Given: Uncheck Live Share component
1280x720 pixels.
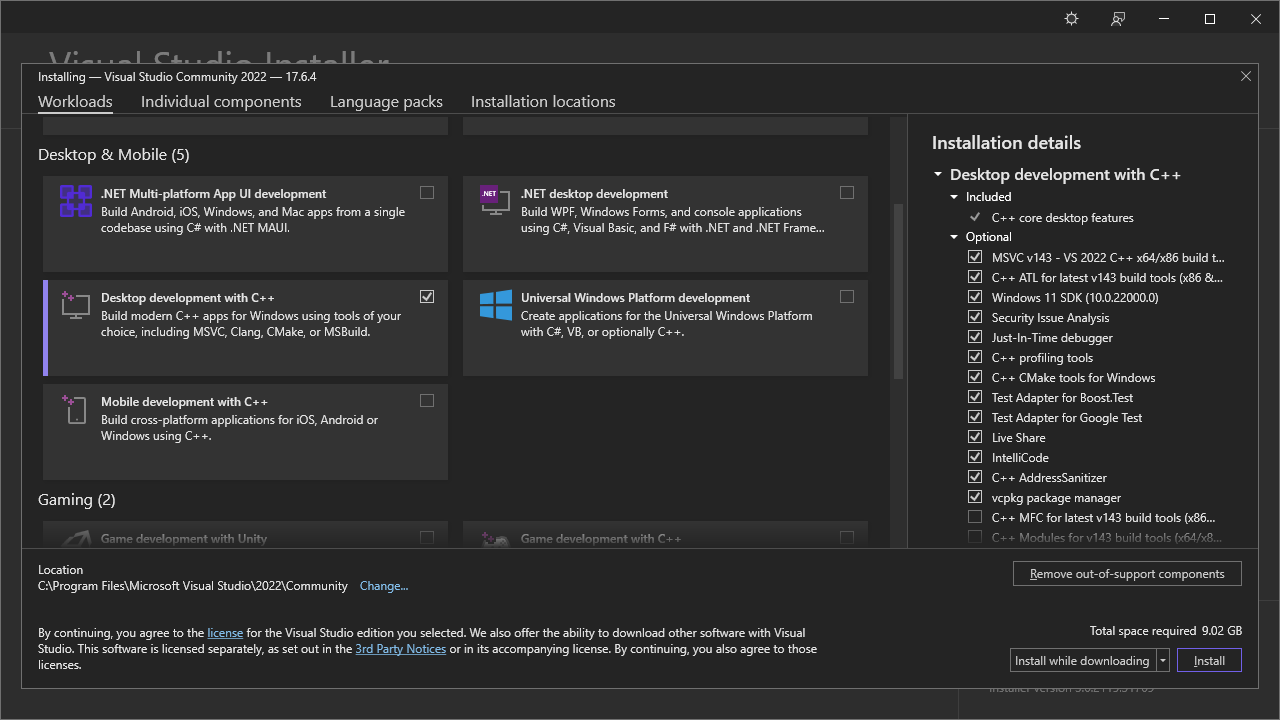Looking at the screenshot, I should tap(975, 437).
